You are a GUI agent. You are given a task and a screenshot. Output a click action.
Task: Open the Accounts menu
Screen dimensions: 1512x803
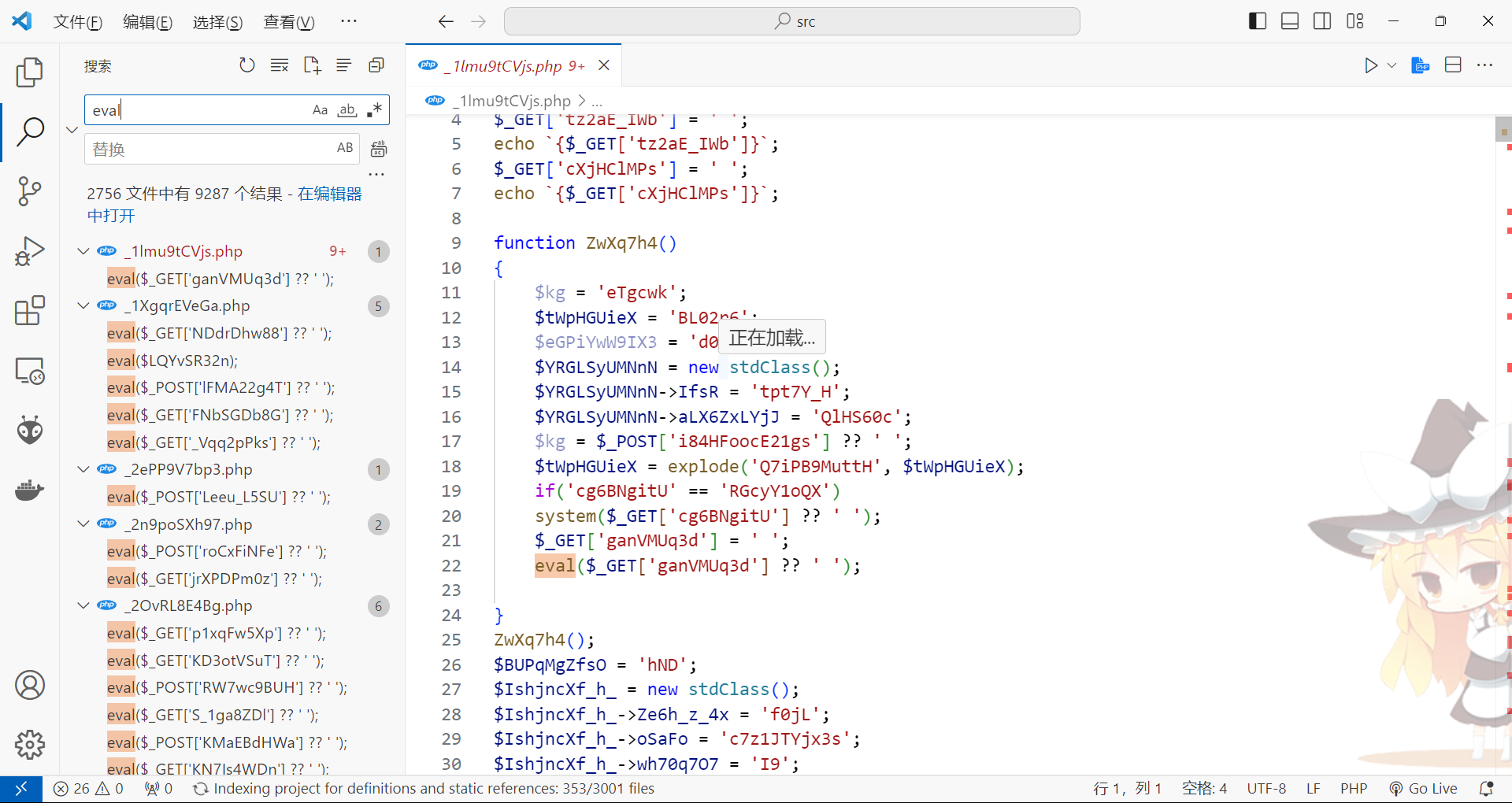click(x=30, y=685)
